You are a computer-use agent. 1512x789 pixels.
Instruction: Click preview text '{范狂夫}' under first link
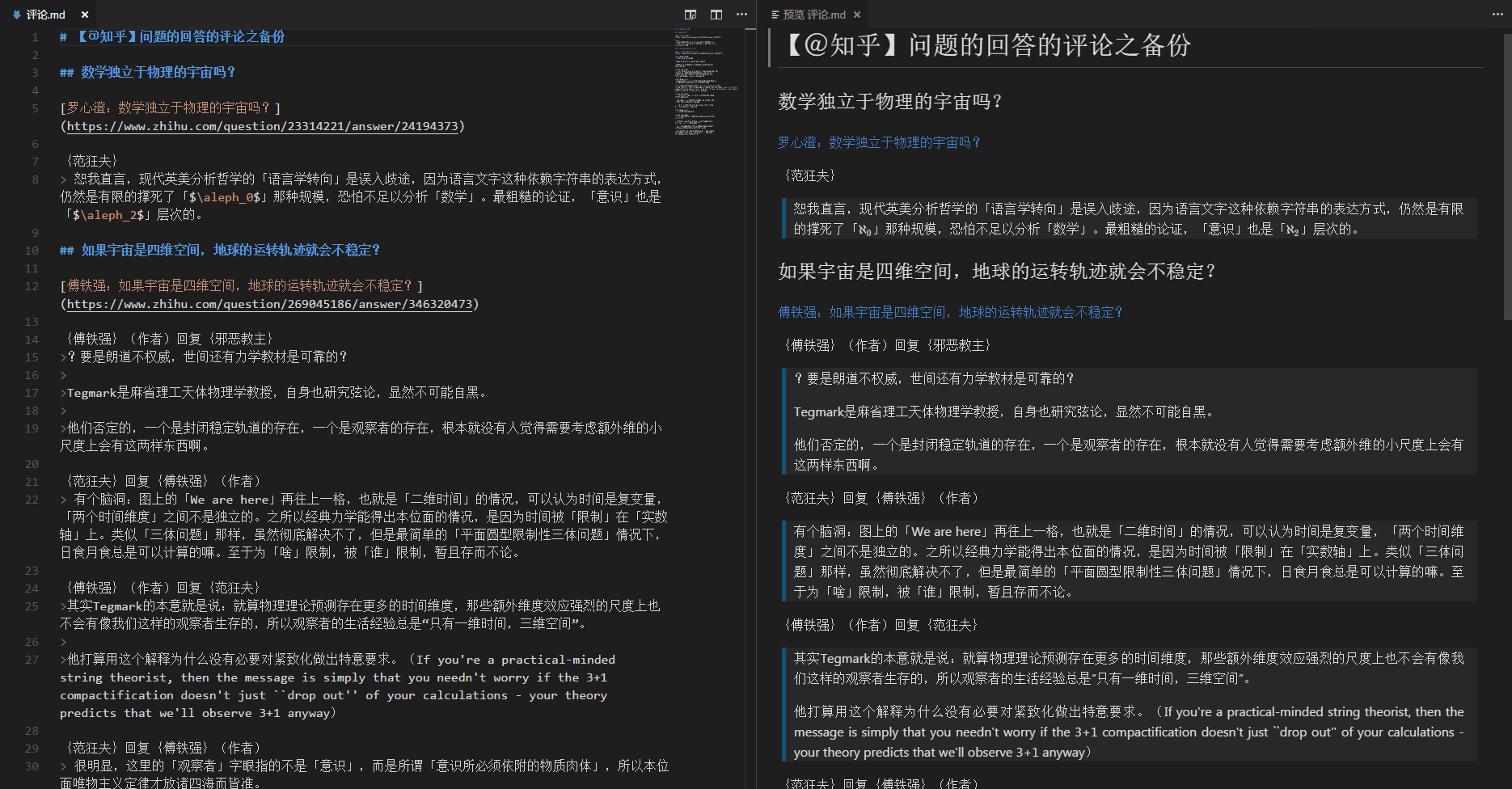(810, 175)
